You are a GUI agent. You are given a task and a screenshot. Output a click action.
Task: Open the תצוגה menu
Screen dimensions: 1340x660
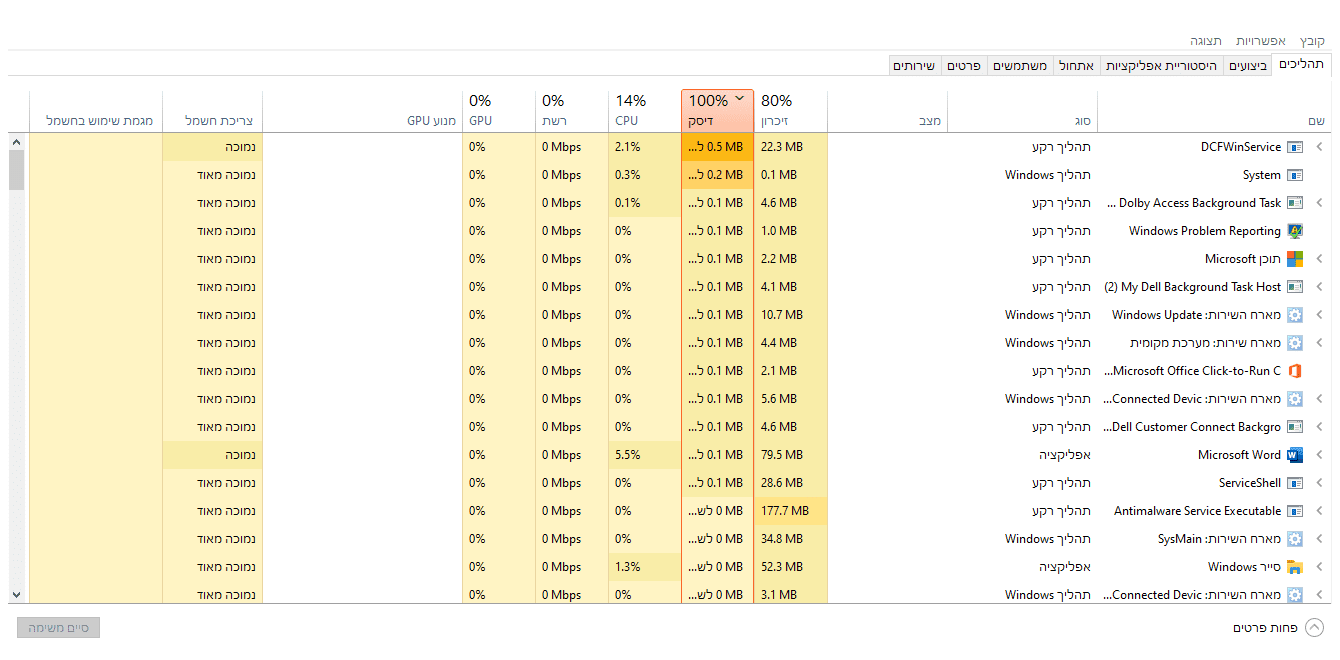point(1206,41)
